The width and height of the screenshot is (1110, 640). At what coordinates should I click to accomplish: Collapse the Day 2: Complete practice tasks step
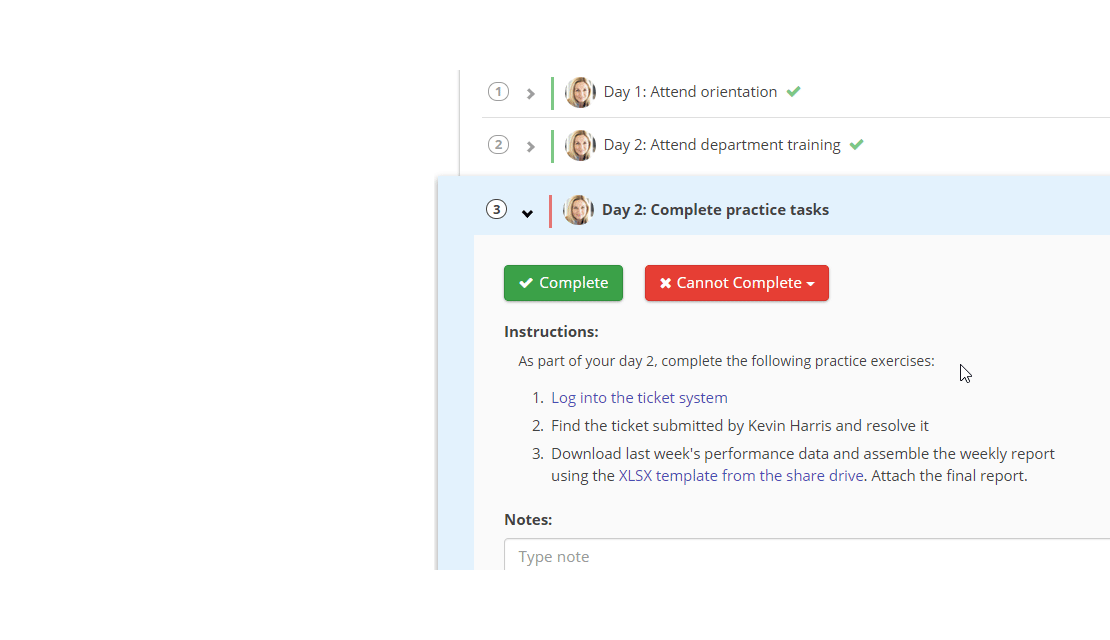527,212
